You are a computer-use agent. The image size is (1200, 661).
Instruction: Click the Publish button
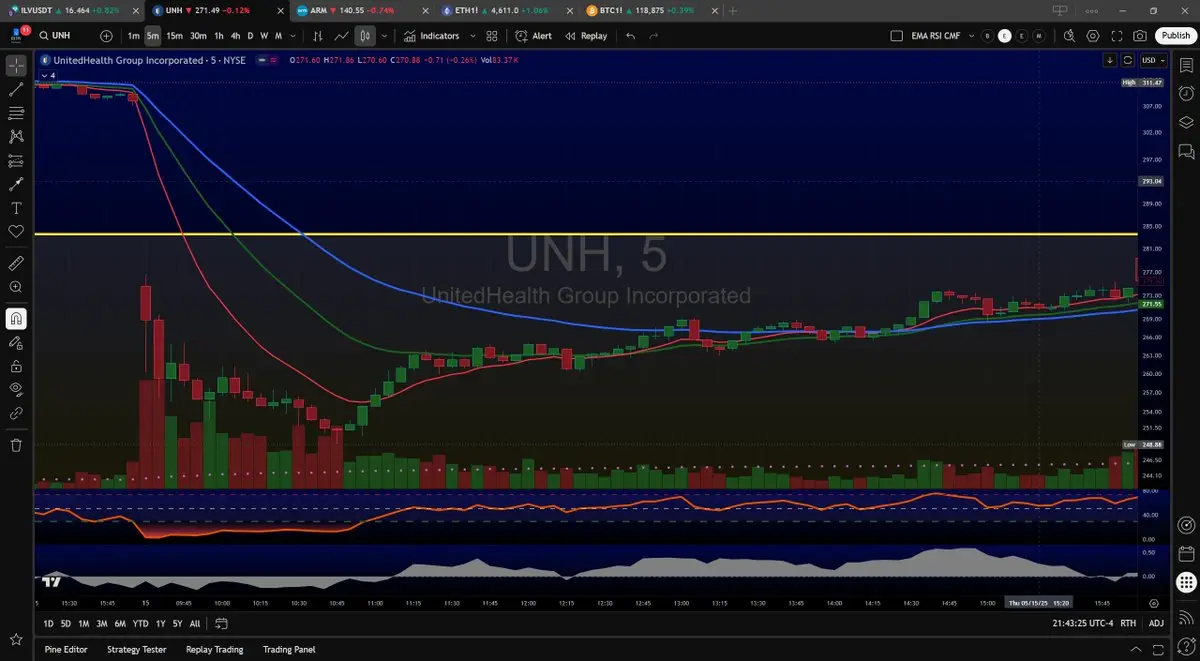pyautogui.click(x=1175, y=35)
